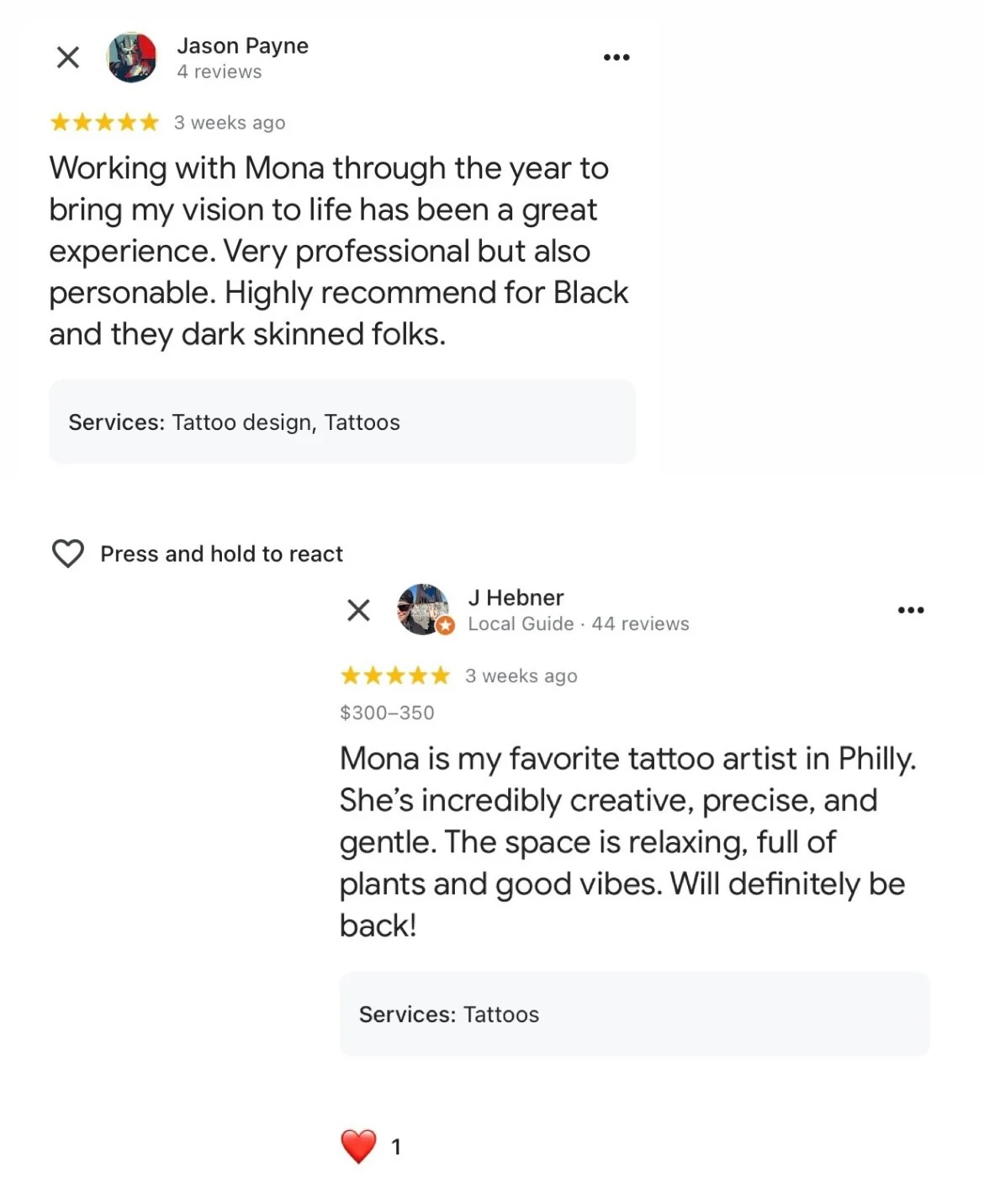Screen dimensions: 984x1204
Task: Open three-dot menu on J Hebner's review
Action: (911, 610)
